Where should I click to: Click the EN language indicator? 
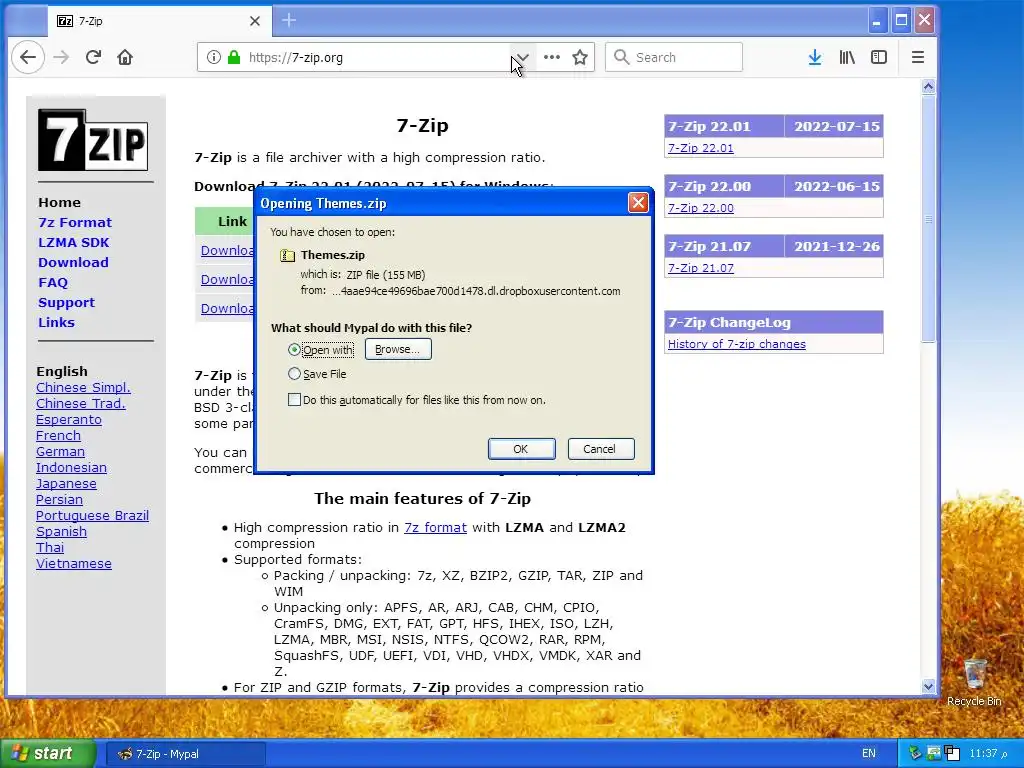pyautogui.click(x=869, y=754)
